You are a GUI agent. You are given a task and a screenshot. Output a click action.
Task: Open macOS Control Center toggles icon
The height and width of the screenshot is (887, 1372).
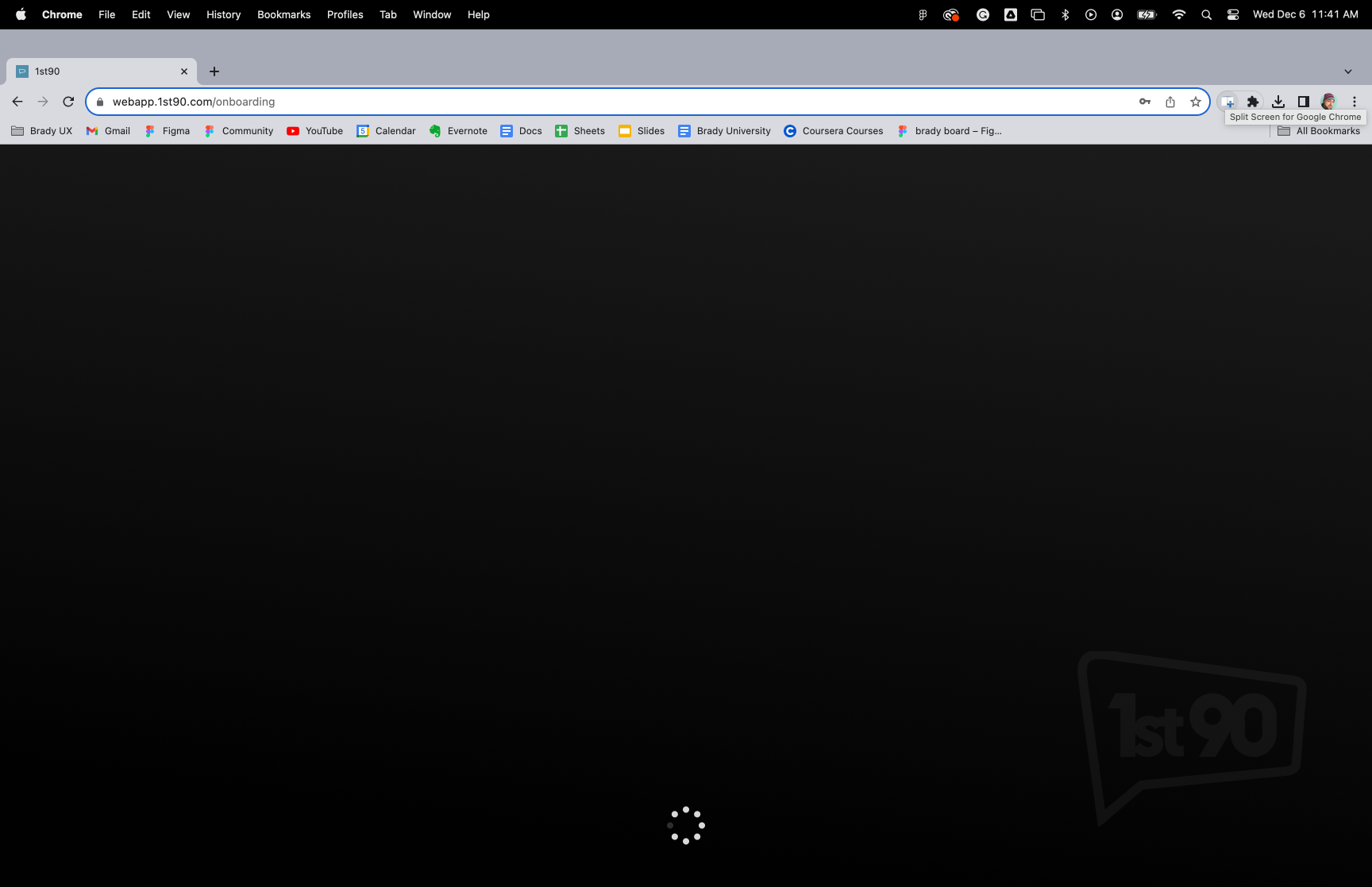point(1233,14)
